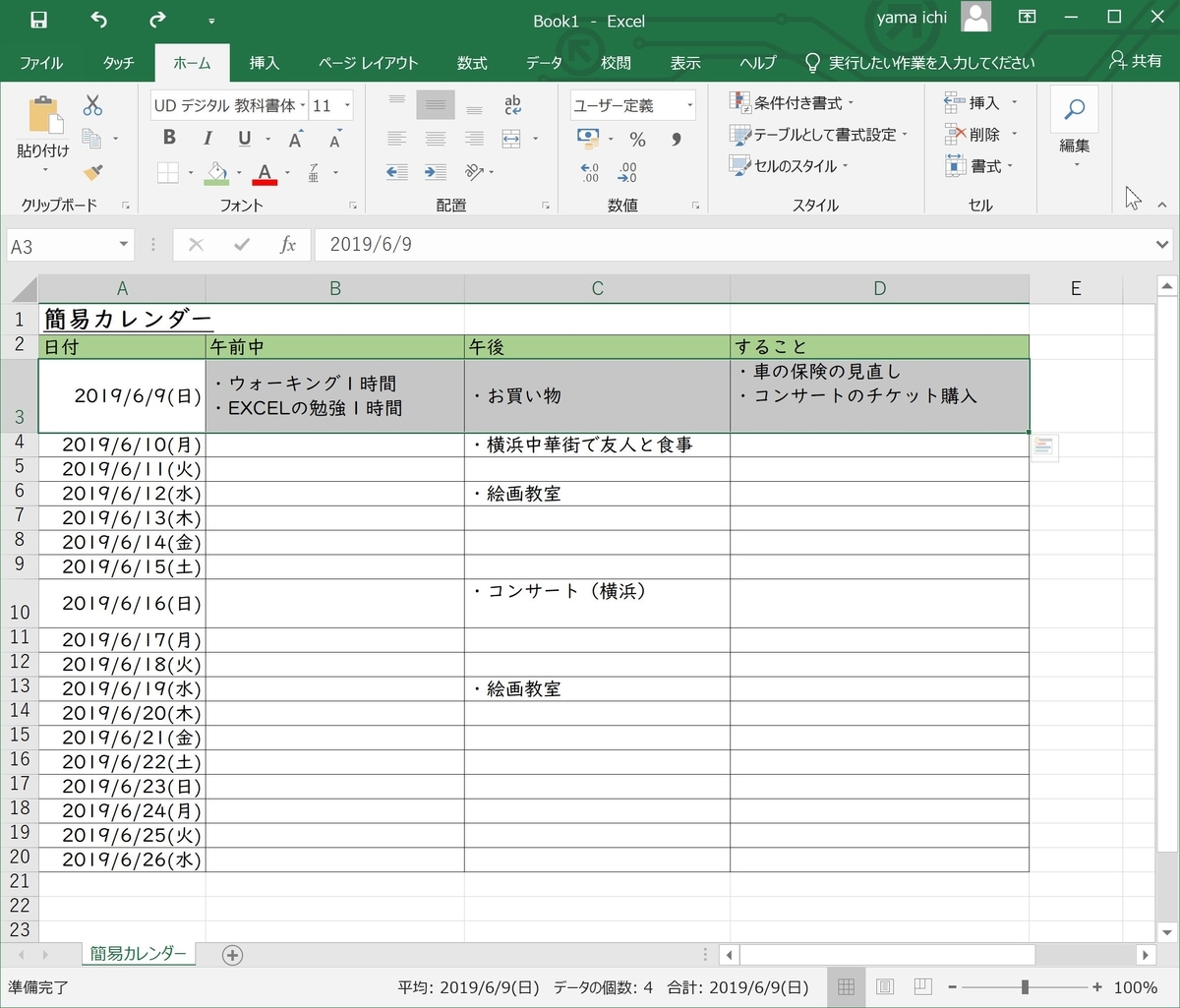Apply percent style formatting
The image size is (1180, 1008).
click(637, 140)
